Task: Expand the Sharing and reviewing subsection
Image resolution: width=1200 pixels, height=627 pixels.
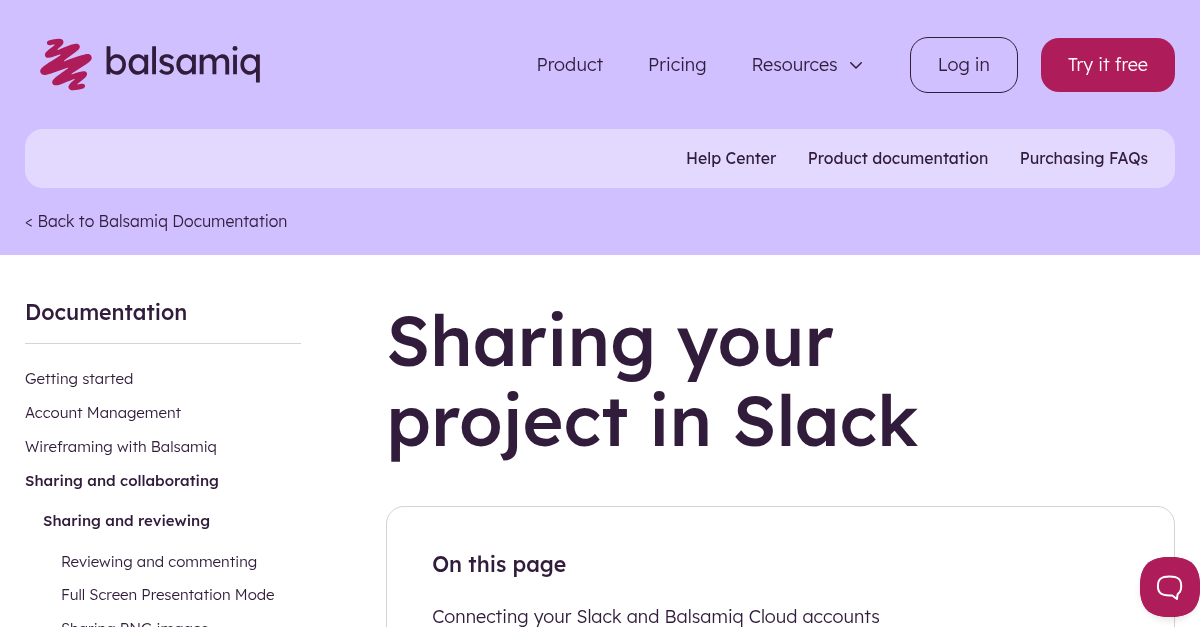Action: pos(126,520)
